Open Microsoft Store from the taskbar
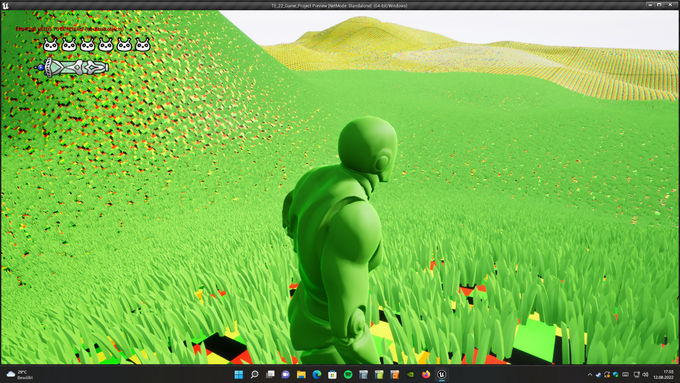 tap(332, 374)
